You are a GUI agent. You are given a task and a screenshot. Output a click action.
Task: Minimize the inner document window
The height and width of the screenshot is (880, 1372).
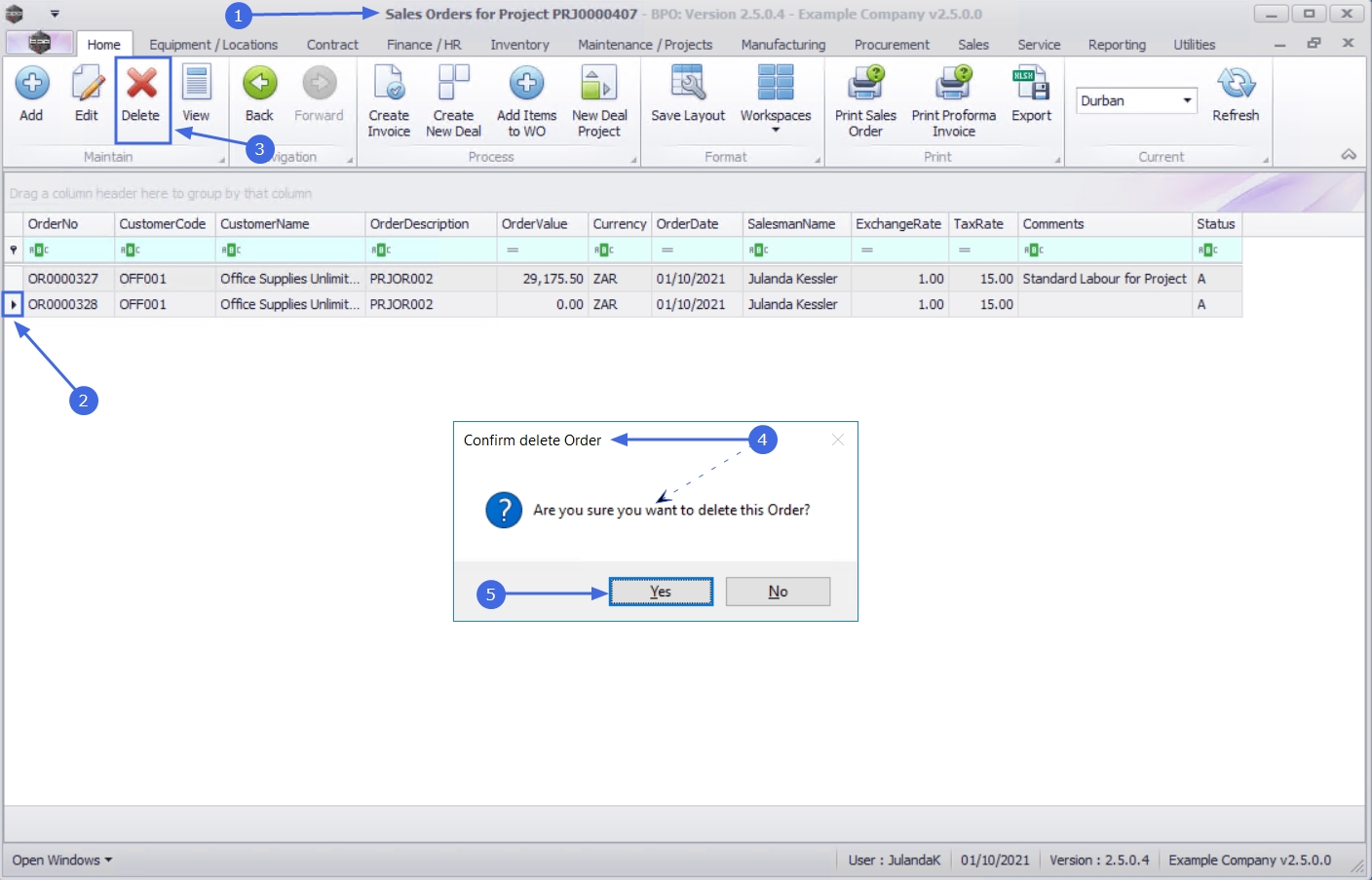point(1279,43)
